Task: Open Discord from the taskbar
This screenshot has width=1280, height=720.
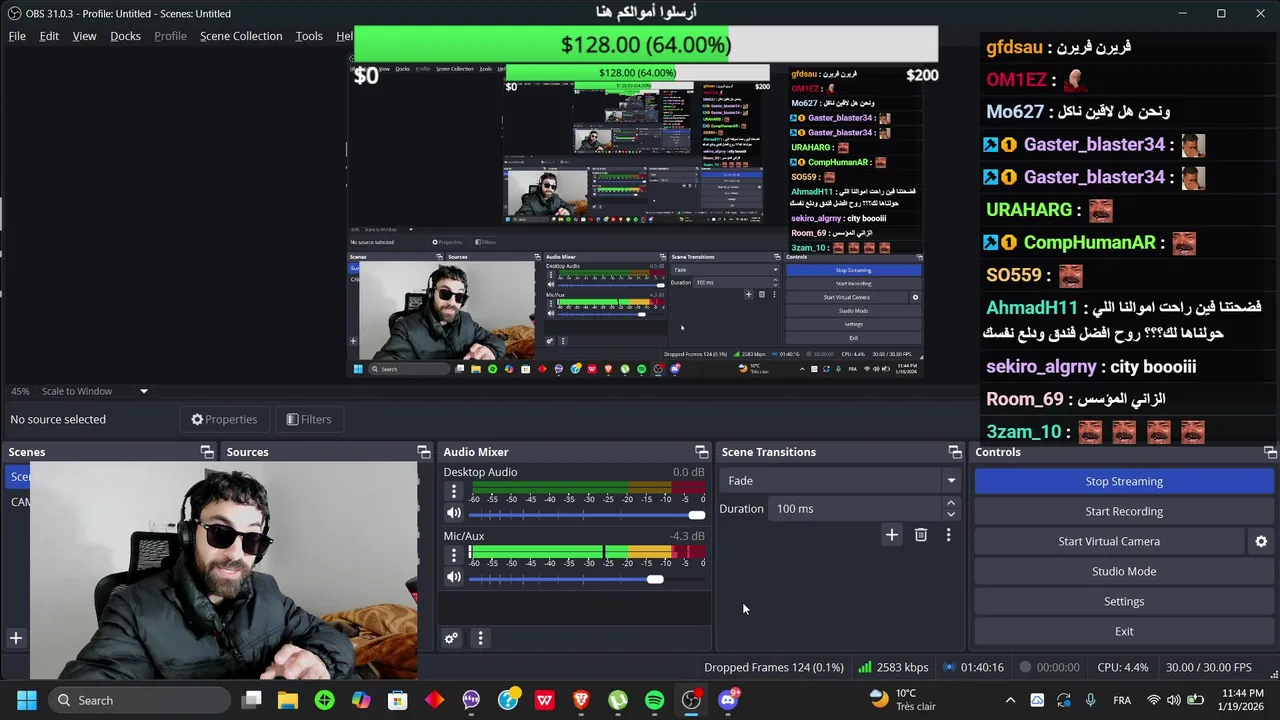Action: [x=728, y=700]
